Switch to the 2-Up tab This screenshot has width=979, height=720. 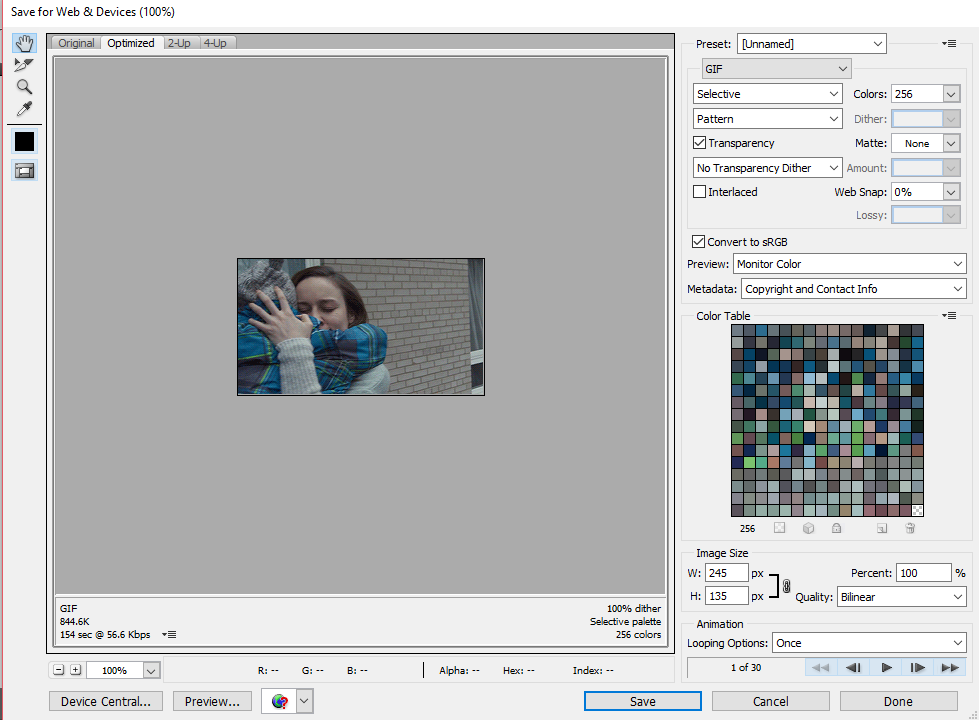[x=179, y=43]
